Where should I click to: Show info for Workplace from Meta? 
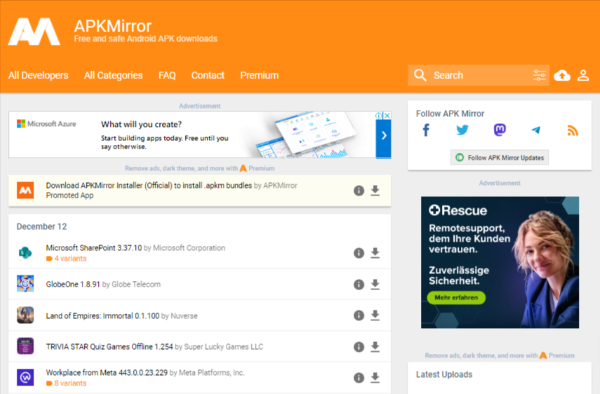(x=359, y=378)
